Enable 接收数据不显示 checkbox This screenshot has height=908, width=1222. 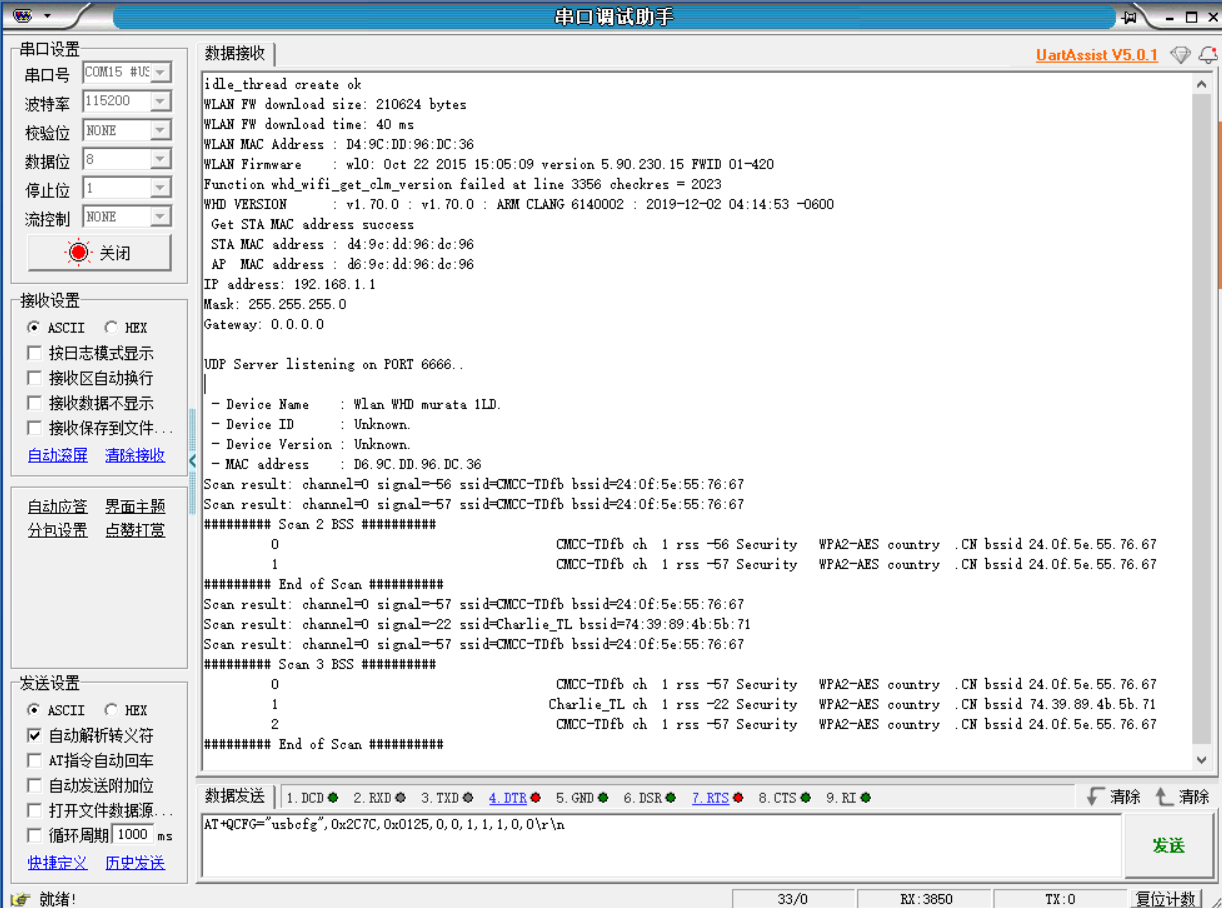[x=34, y=403]
